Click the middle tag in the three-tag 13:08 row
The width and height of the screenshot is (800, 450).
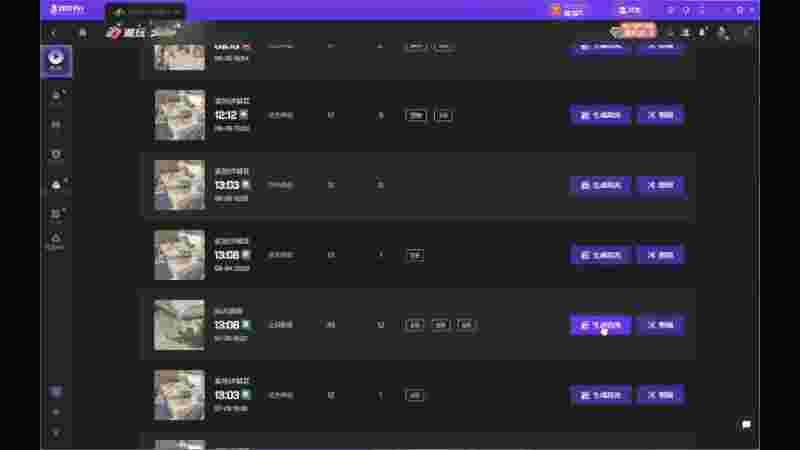click(x=440, y=325)
